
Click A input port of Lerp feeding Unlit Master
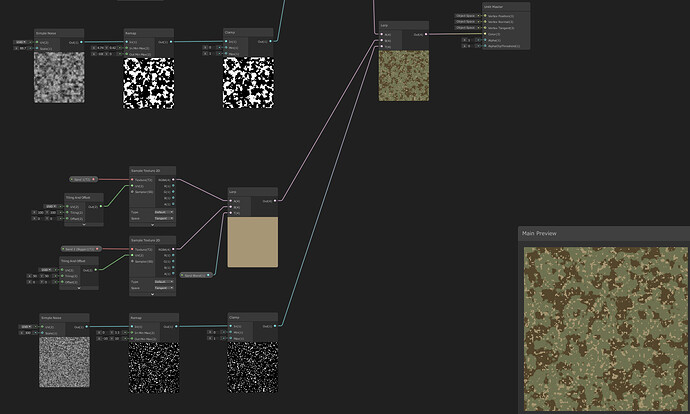[x=382, y=34]
